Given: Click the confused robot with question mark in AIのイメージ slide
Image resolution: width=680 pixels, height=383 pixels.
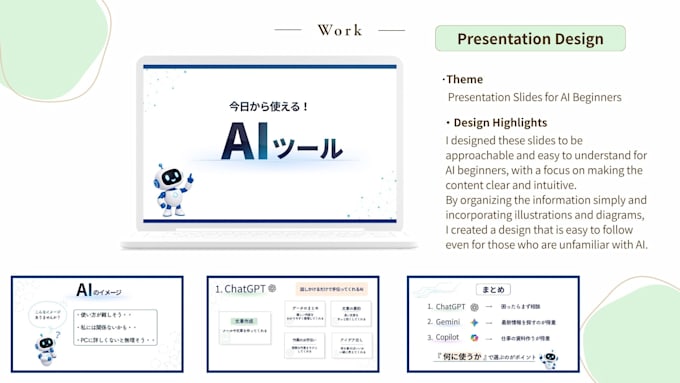Looking at the screenshot, I should [47, 348].
